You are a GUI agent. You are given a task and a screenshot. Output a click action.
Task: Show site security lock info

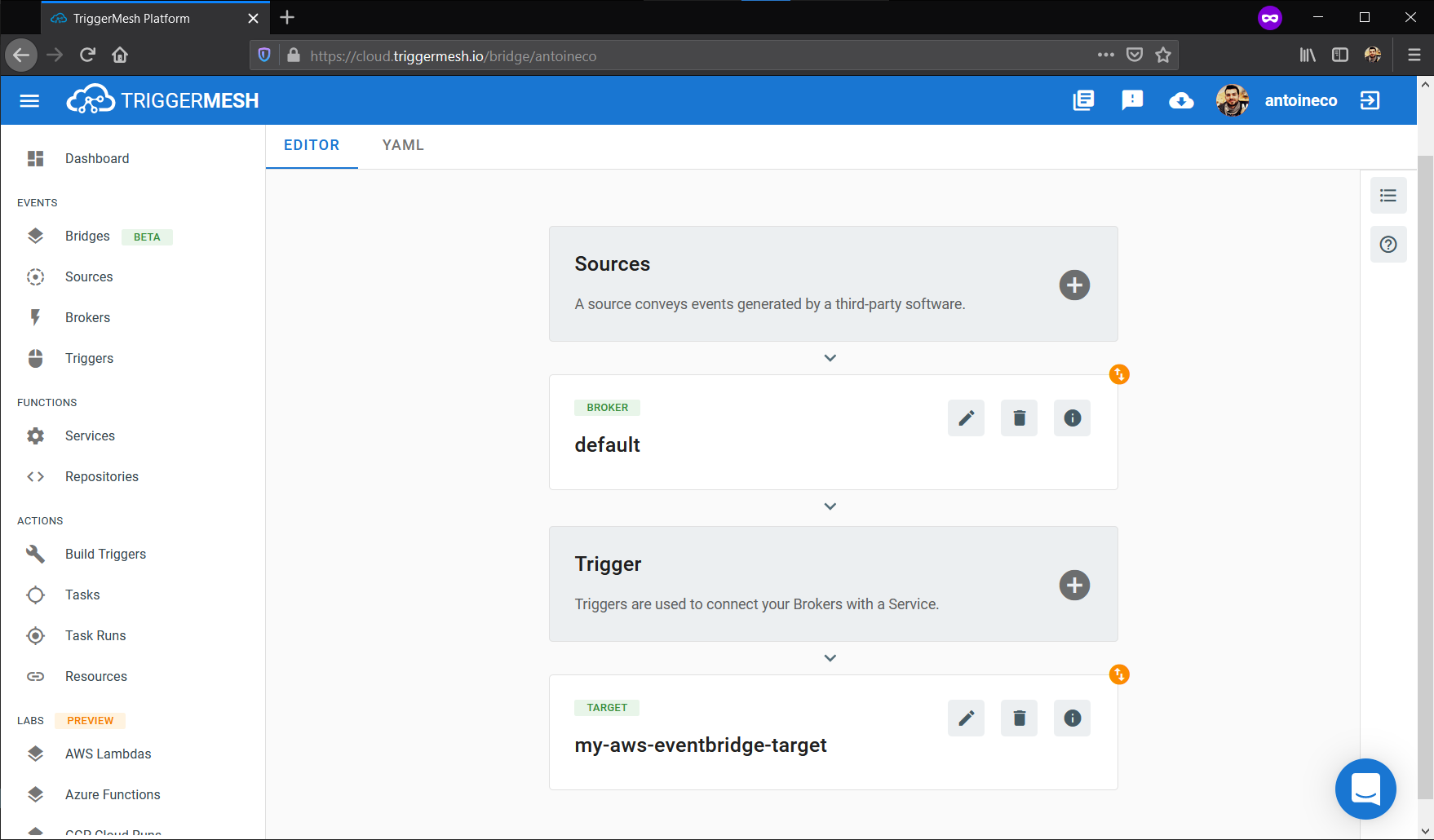pyautogui.click(x=294, y=55)
